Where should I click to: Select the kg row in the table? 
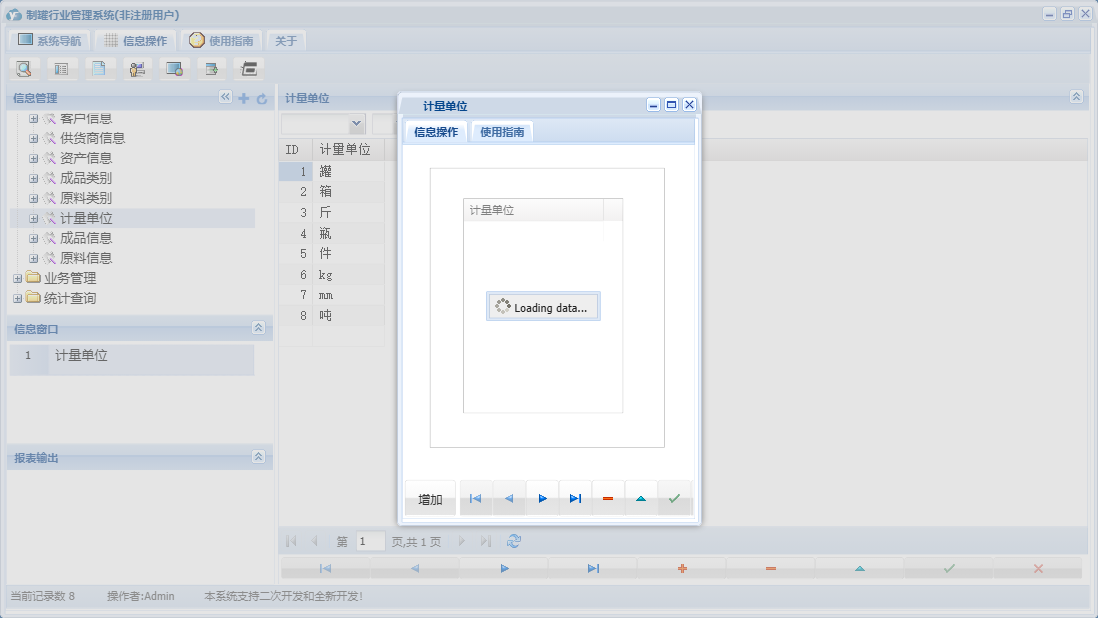(x=332, y=274)
